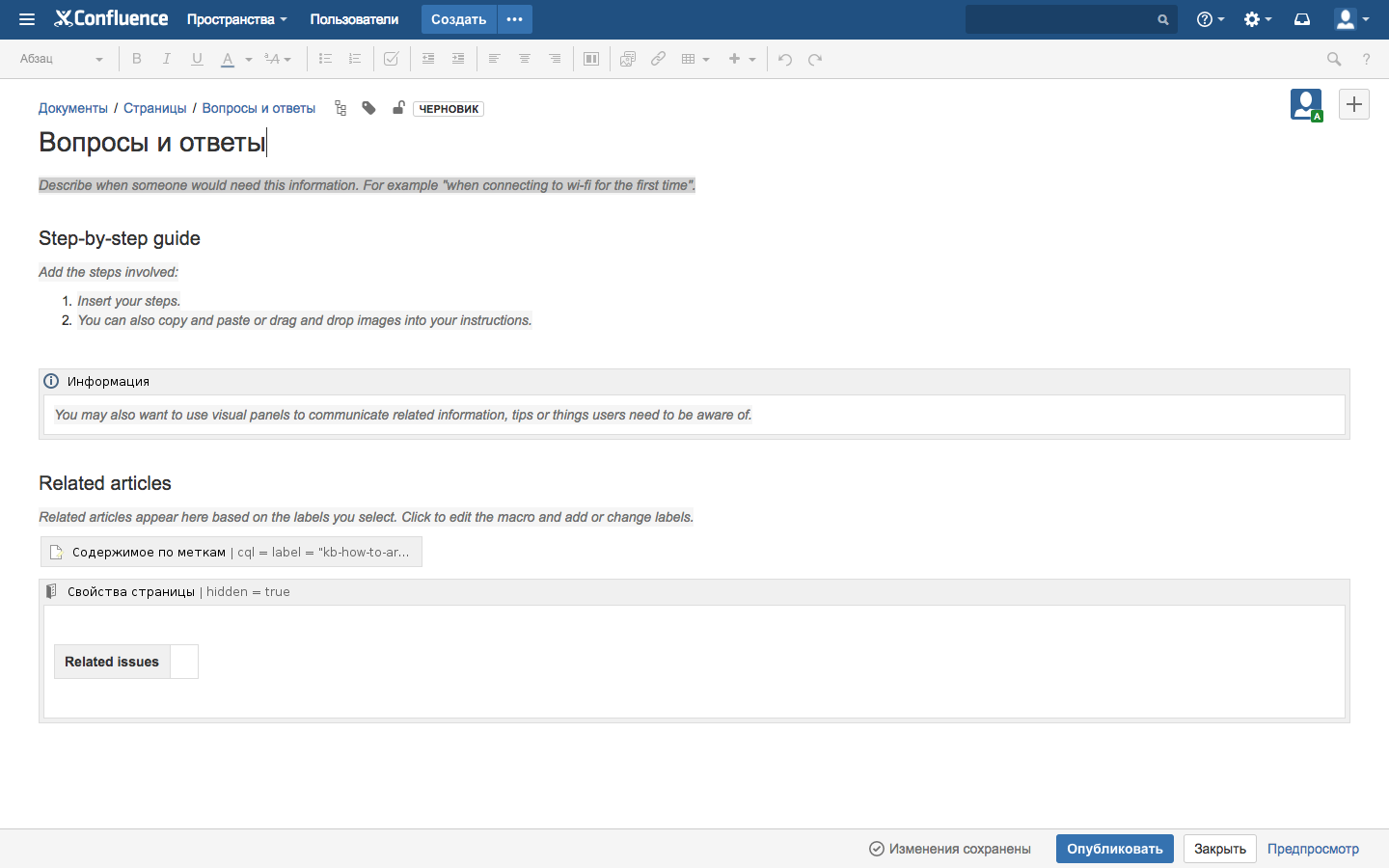Click the Создать button
Image resolution: width=1389 pixels, height=868 pixels.
click(458, 19)
